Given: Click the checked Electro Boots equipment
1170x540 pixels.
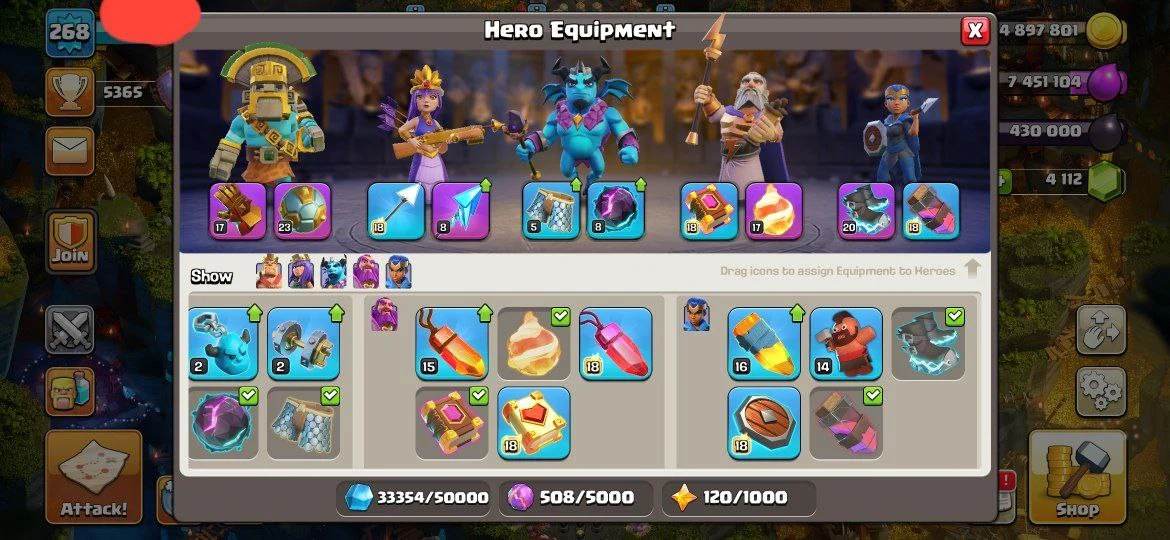Looking at the screenshot, I should [927, 343].
